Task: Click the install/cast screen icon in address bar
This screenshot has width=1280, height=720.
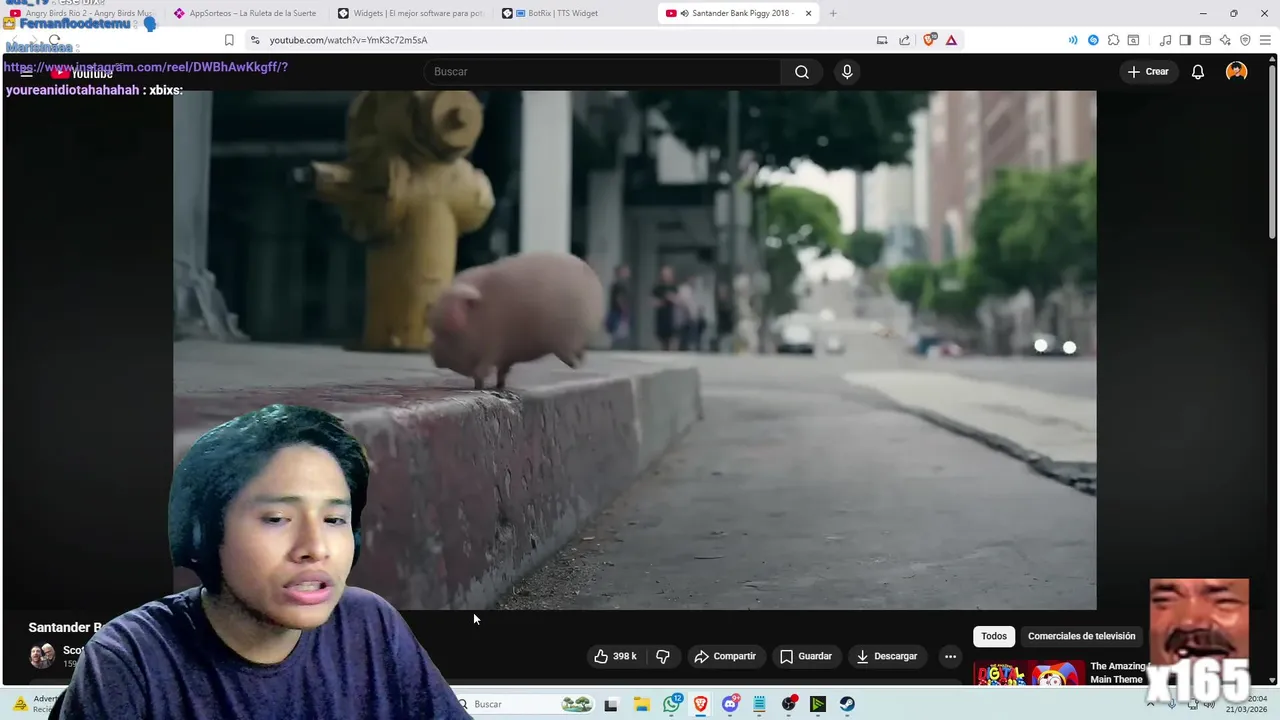Action: 882,40
